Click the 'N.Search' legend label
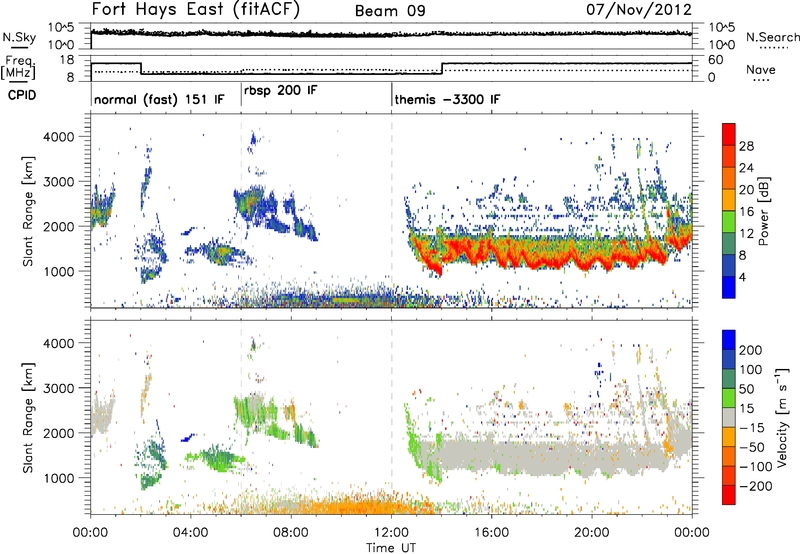Viewport: 800px width, 554px height. coord(772,37)
